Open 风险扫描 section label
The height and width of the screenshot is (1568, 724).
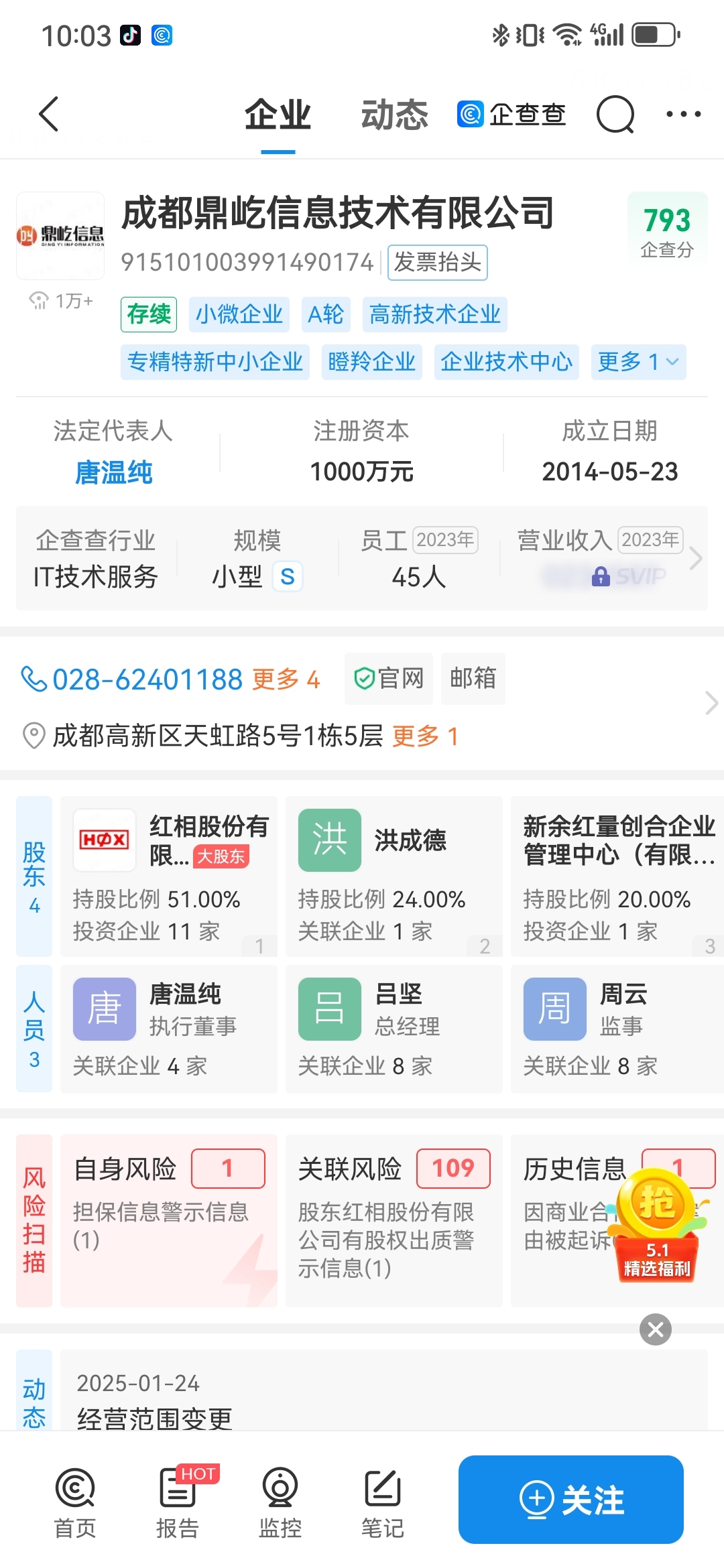tap(34, 1220)
